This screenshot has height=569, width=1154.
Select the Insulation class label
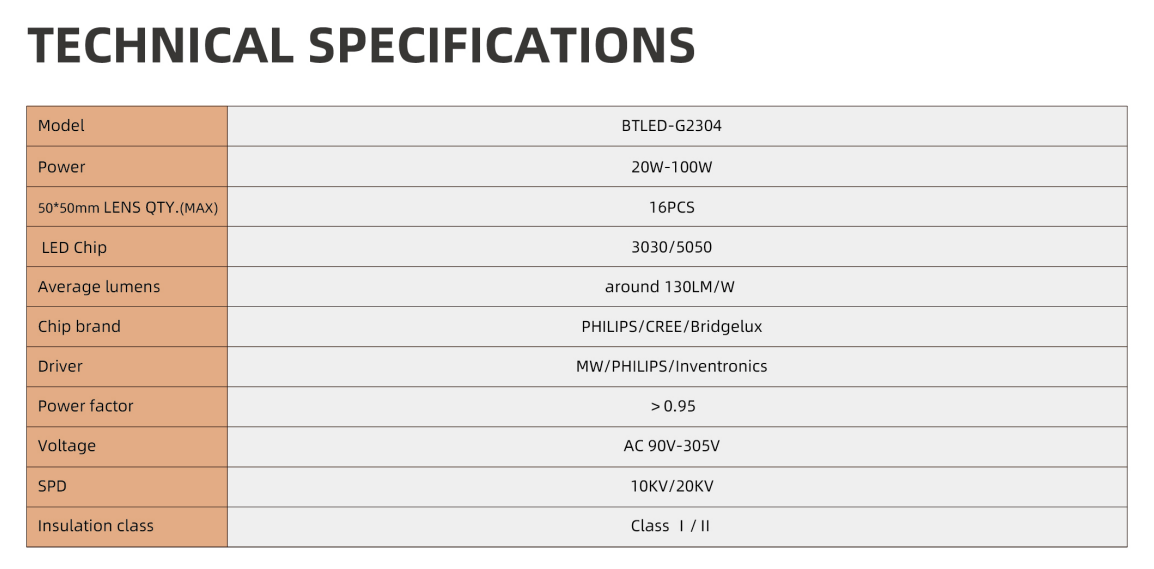coord(96,526)
